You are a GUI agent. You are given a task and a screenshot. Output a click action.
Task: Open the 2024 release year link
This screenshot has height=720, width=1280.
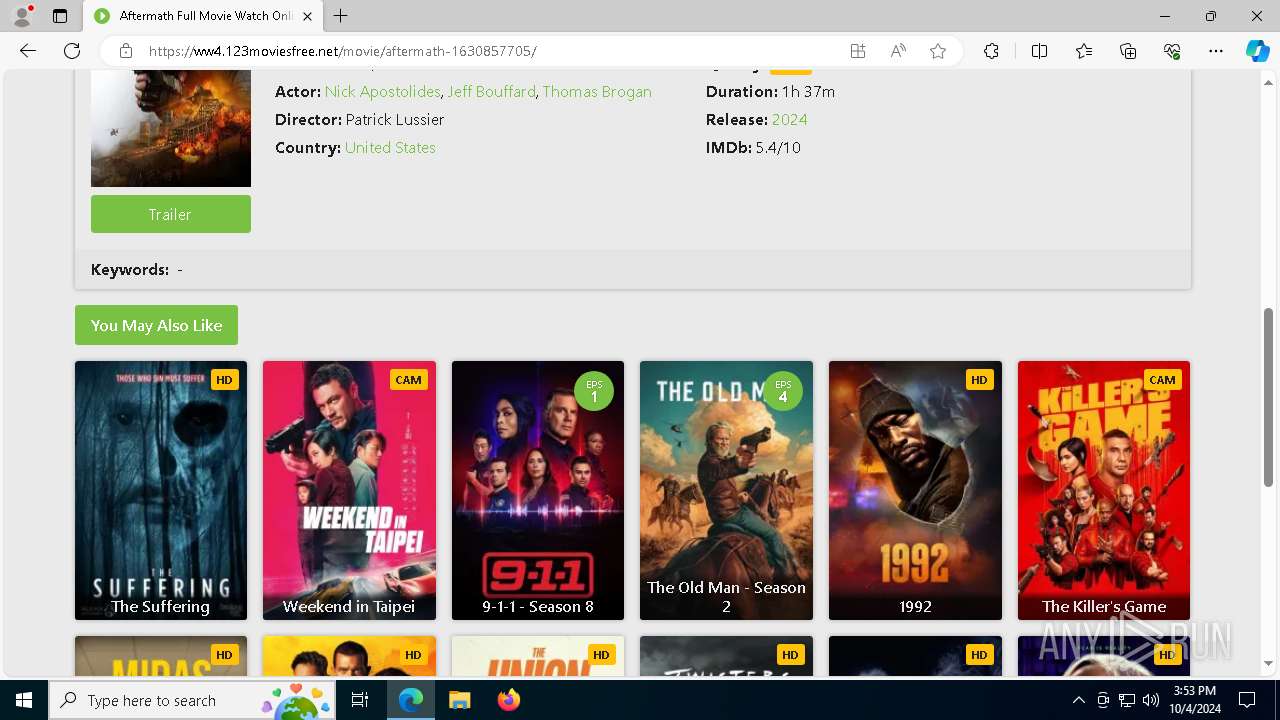pyautogui.click(x=789, y=119)
